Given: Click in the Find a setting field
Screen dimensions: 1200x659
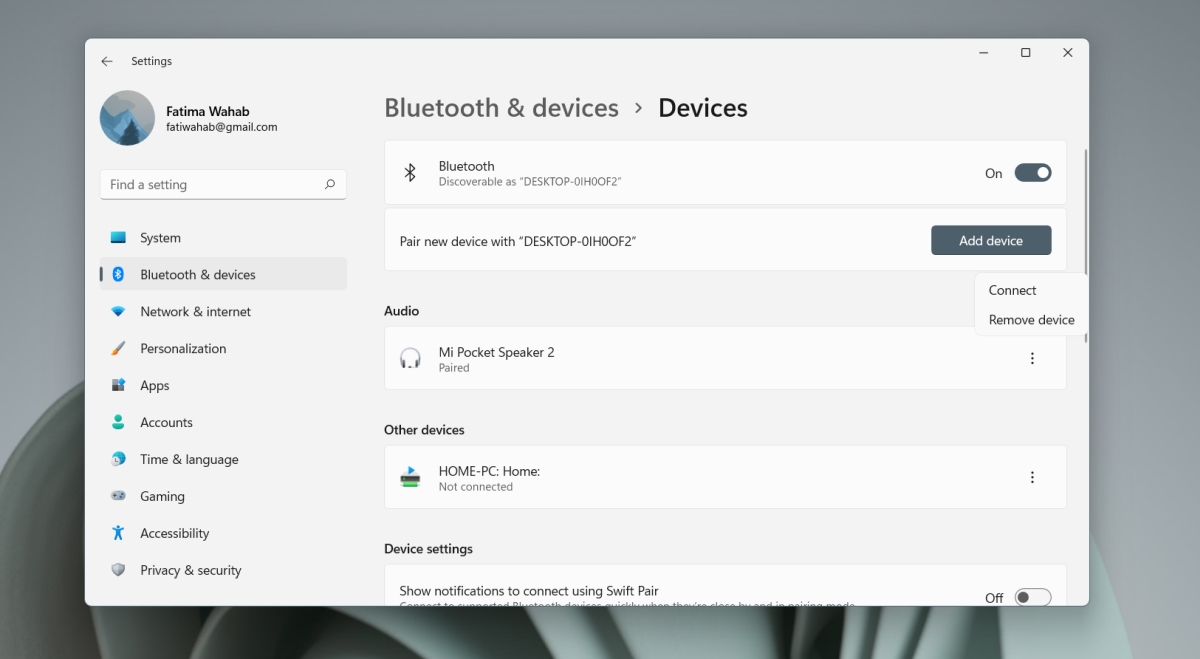Looking at the screenshot, I should (x=223, y=184).
